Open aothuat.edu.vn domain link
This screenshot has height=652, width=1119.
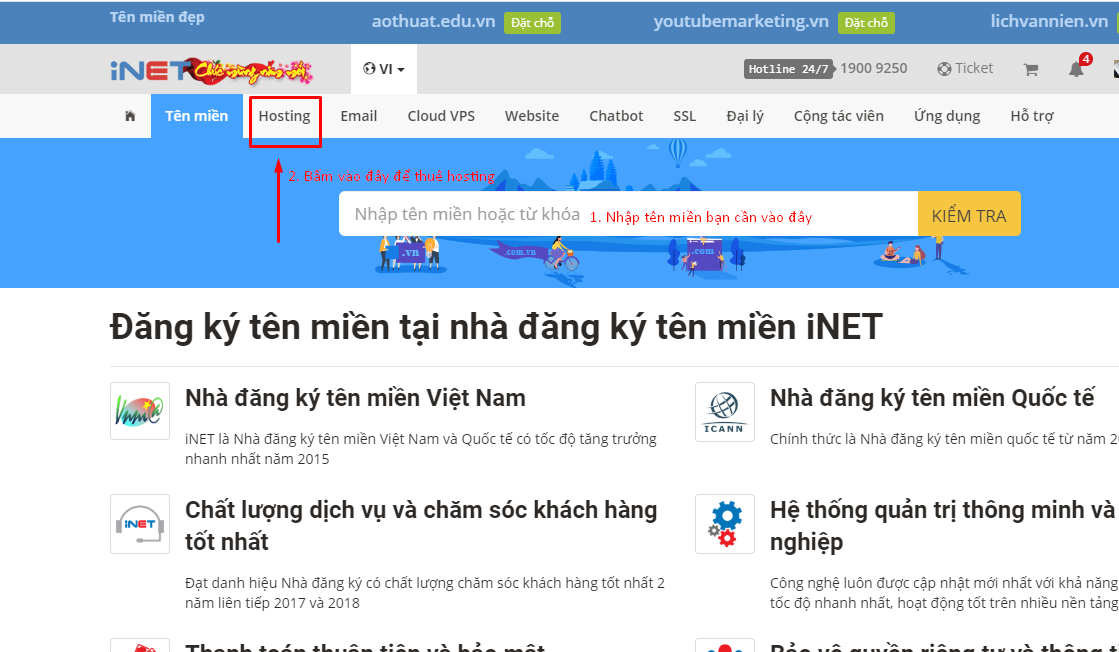click(433, 21)
